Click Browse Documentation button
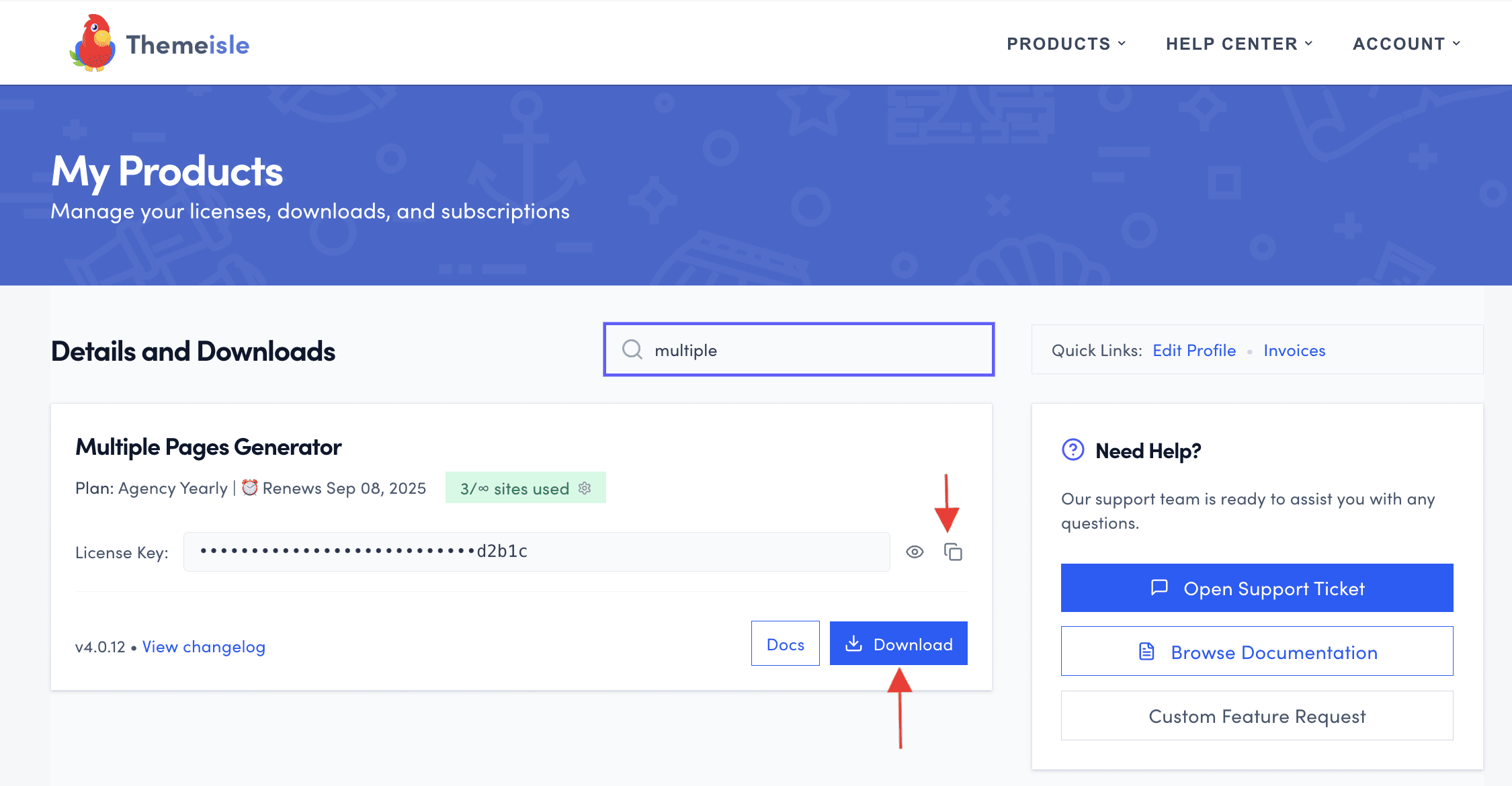This screenshot has height=786, width=1512. point(1257,652)
